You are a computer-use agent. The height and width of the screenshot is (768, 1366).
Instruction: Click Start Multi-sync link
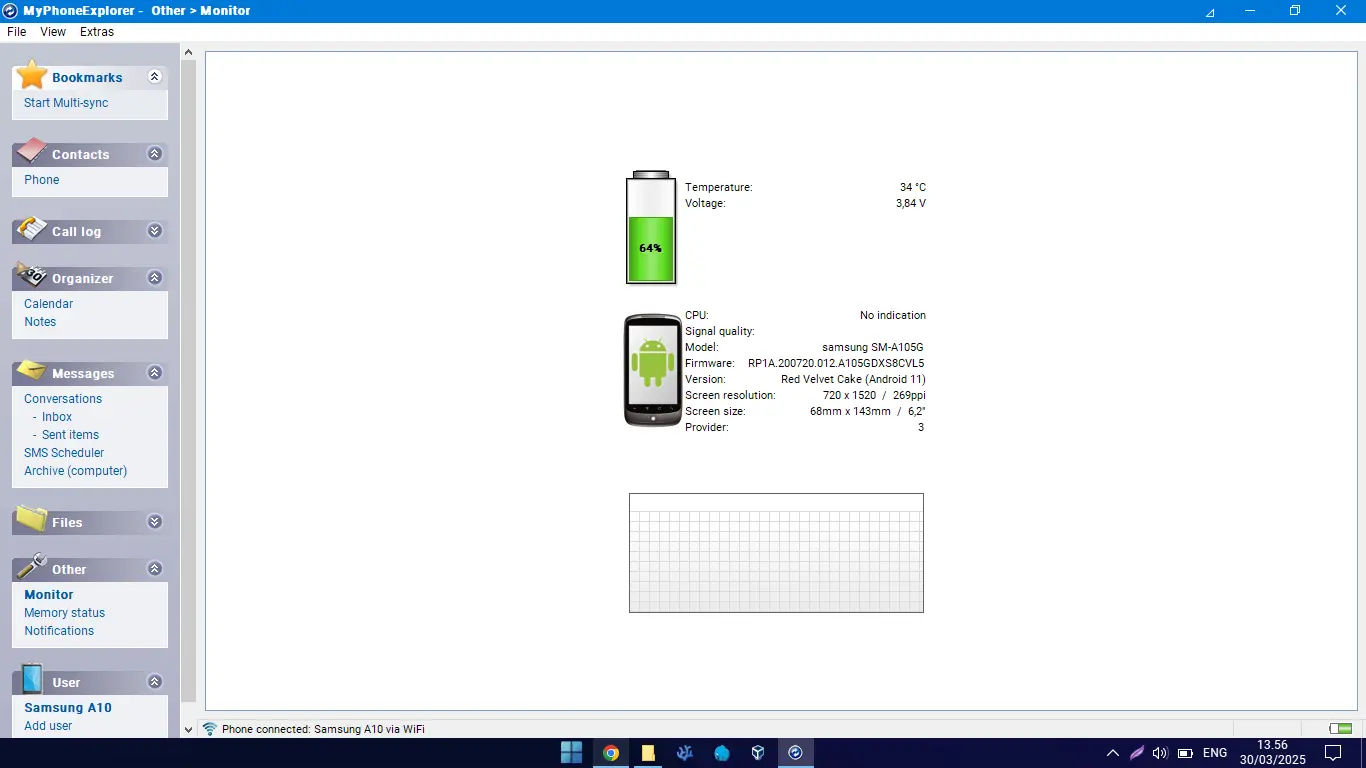66,103
